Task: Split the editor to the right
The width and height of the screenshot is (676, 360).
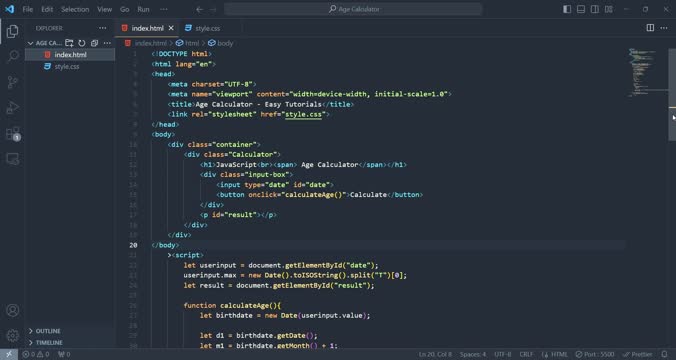Action: (x=650, y=28)
